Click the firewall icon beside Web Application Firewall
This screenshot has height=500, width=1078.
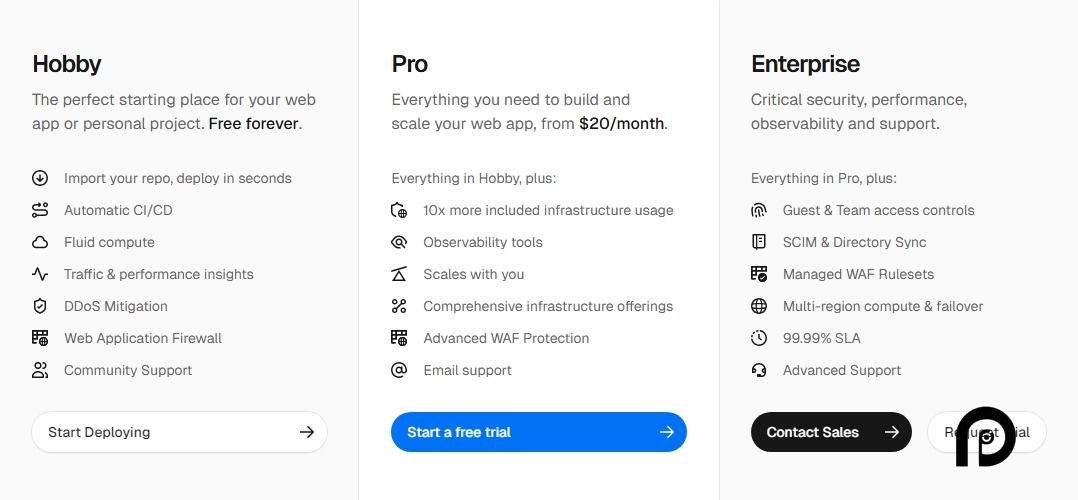point(40,338)
